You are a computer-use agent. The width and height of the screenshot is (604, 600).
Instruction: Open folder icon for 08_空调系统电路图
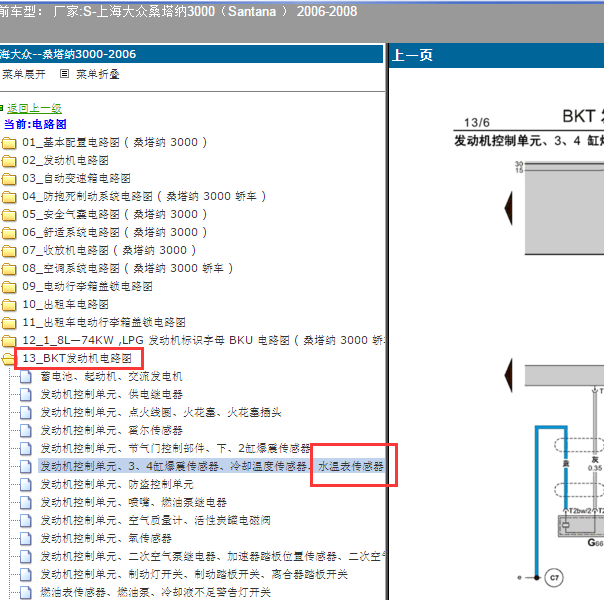click(x=9, y=269)
